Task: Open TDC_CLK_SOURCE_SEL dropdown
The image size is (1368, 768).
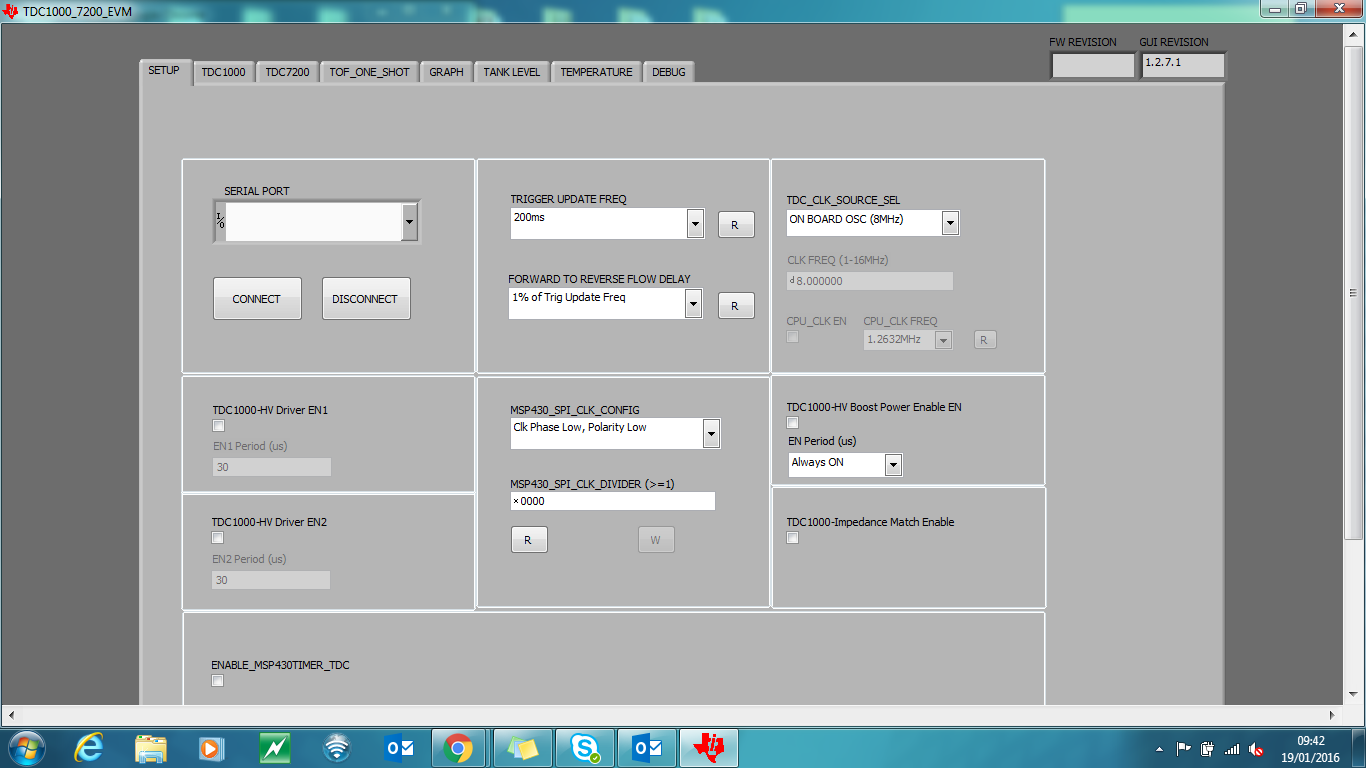Action: (950, 222)
